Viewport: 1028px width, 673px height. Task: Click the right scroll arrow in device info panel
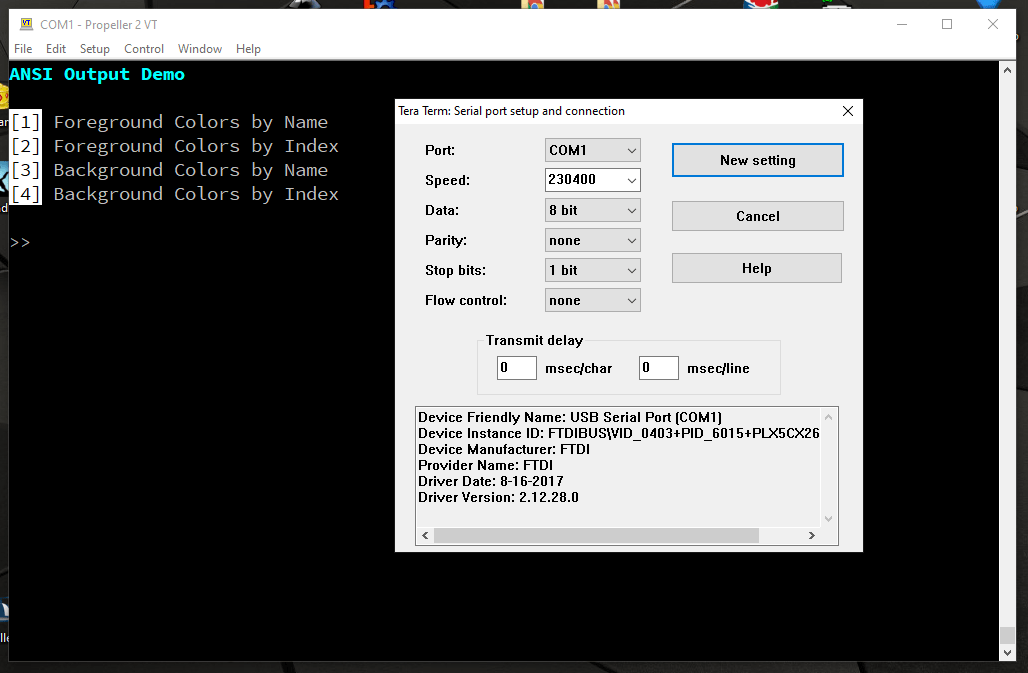tap(811, 535)
